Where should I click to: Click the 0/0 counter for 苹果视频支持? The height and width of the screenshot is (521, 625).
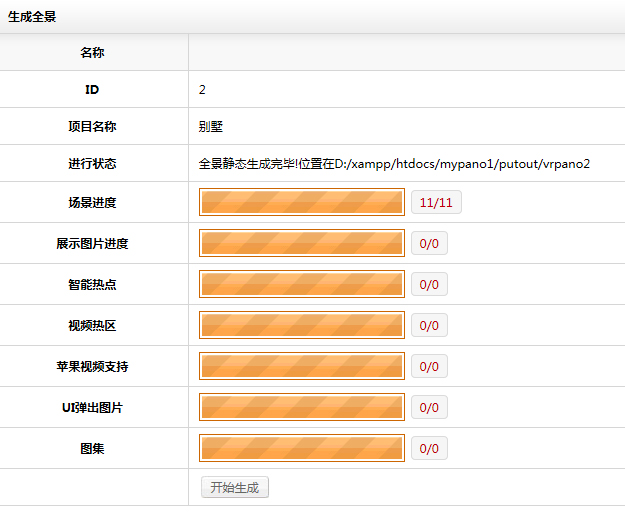429,367
